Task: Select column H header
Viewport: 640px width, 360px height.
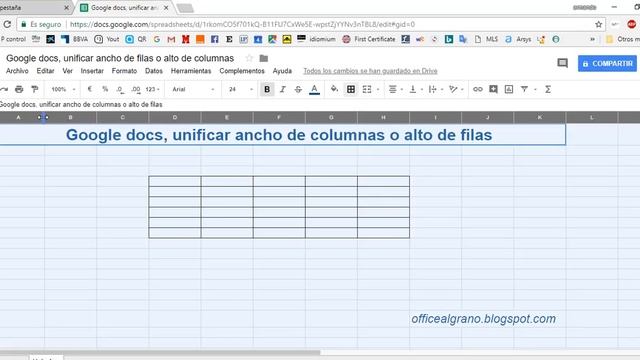Action: click(x=383, y=118)
